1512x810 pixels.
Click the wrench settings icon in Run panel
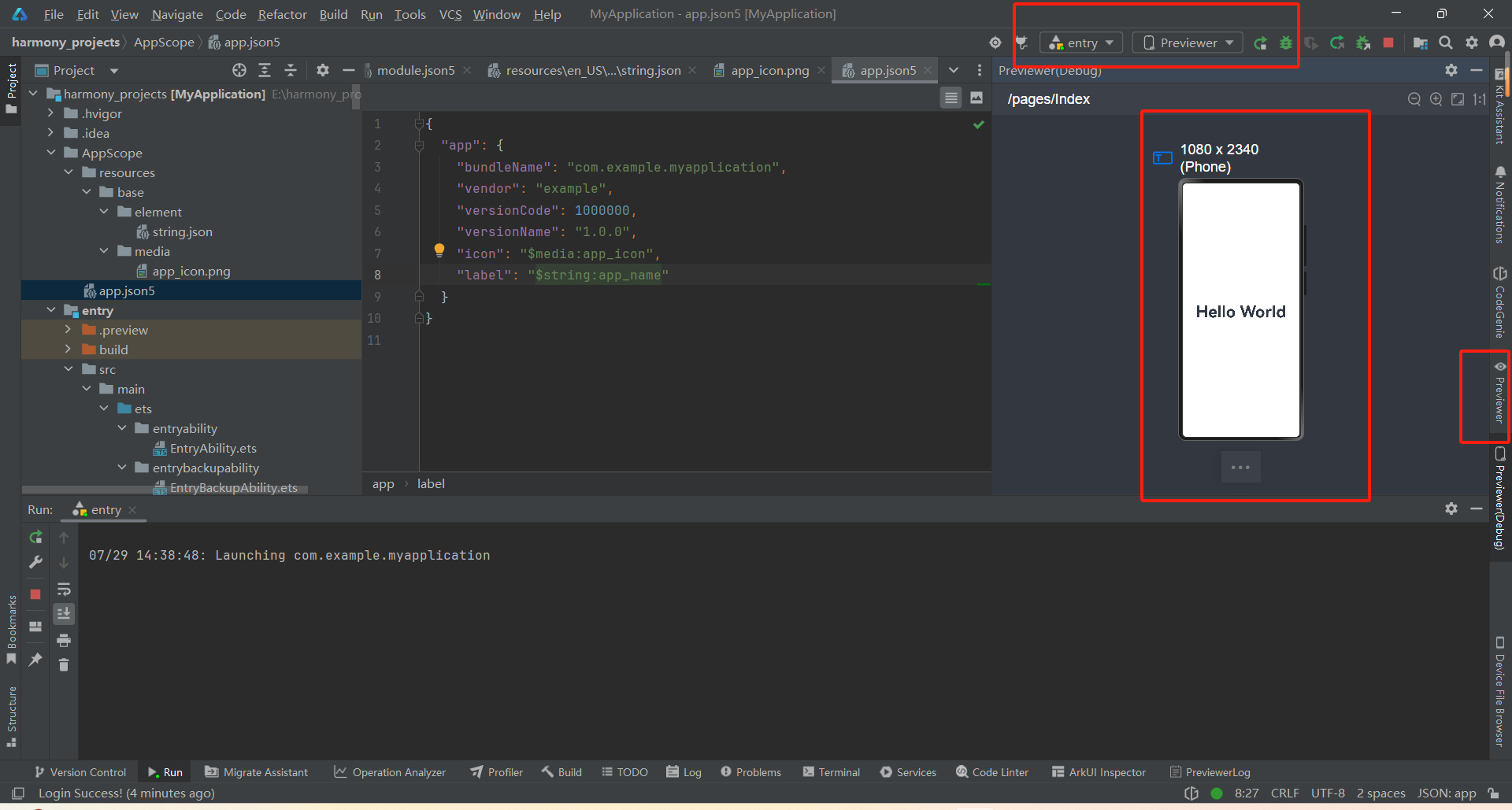pyautogui.click(x=35, y=562)
